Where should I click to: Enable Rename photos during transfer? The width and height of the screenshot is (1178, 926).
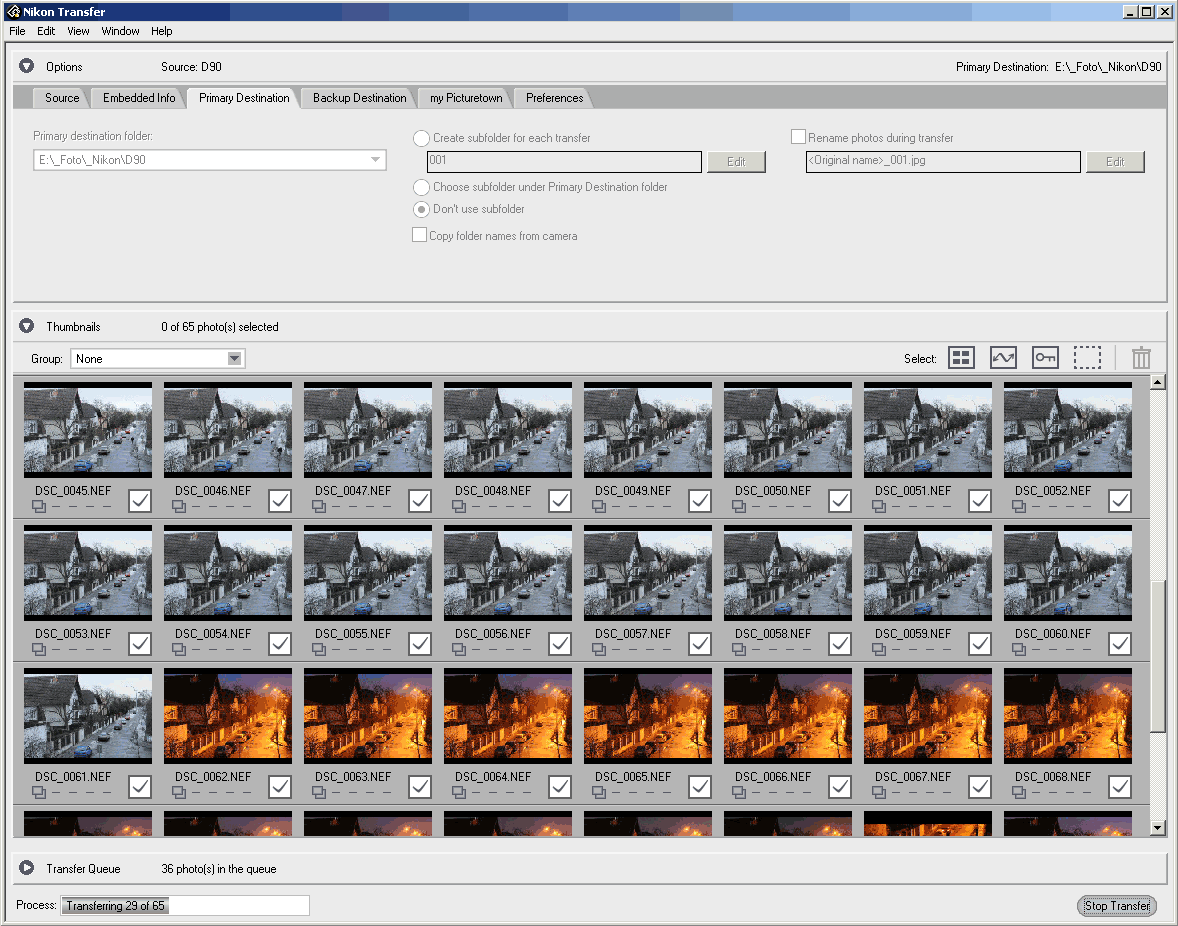point(798,137)
